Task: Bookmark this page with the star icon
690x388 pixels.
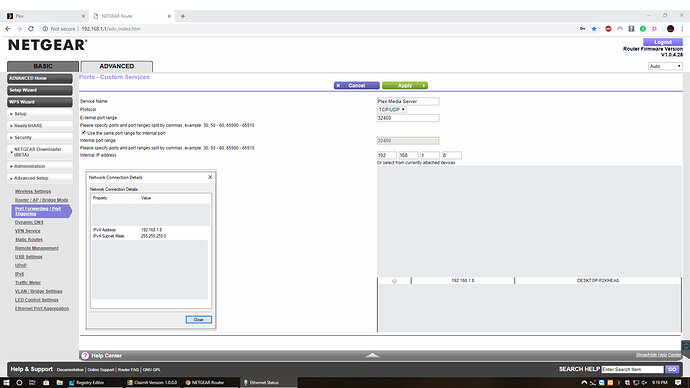Action: coord(594,29)
